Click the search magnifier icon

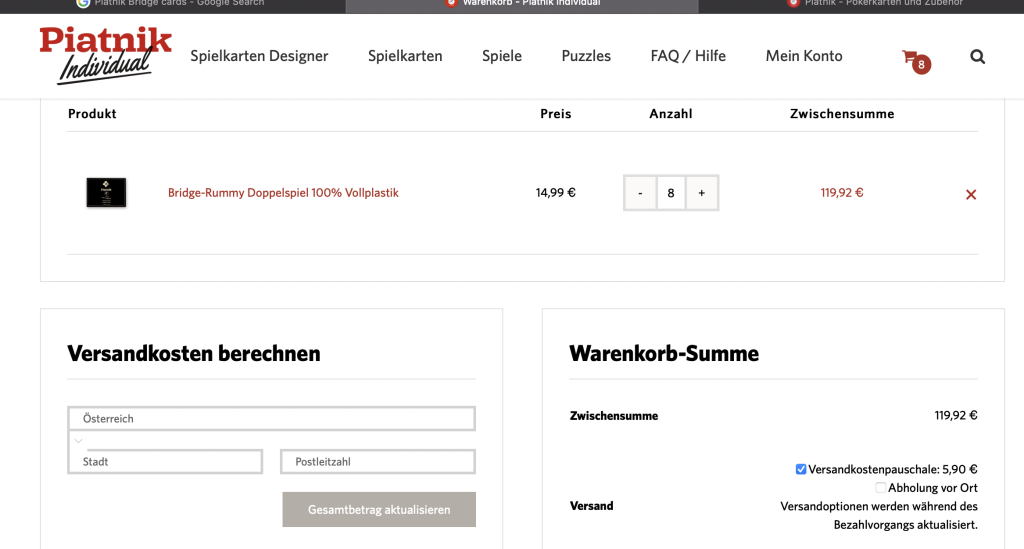pos(977,57)
